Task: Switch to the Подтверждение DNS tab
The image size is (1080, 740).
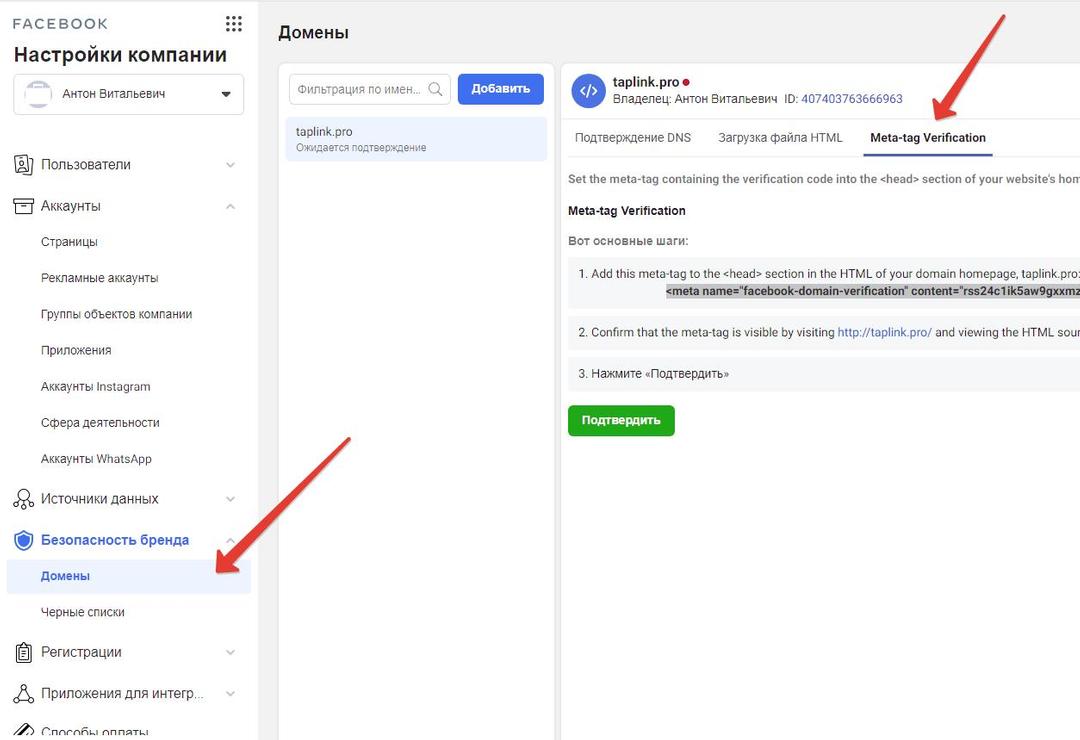Action: tap(632, 138)
